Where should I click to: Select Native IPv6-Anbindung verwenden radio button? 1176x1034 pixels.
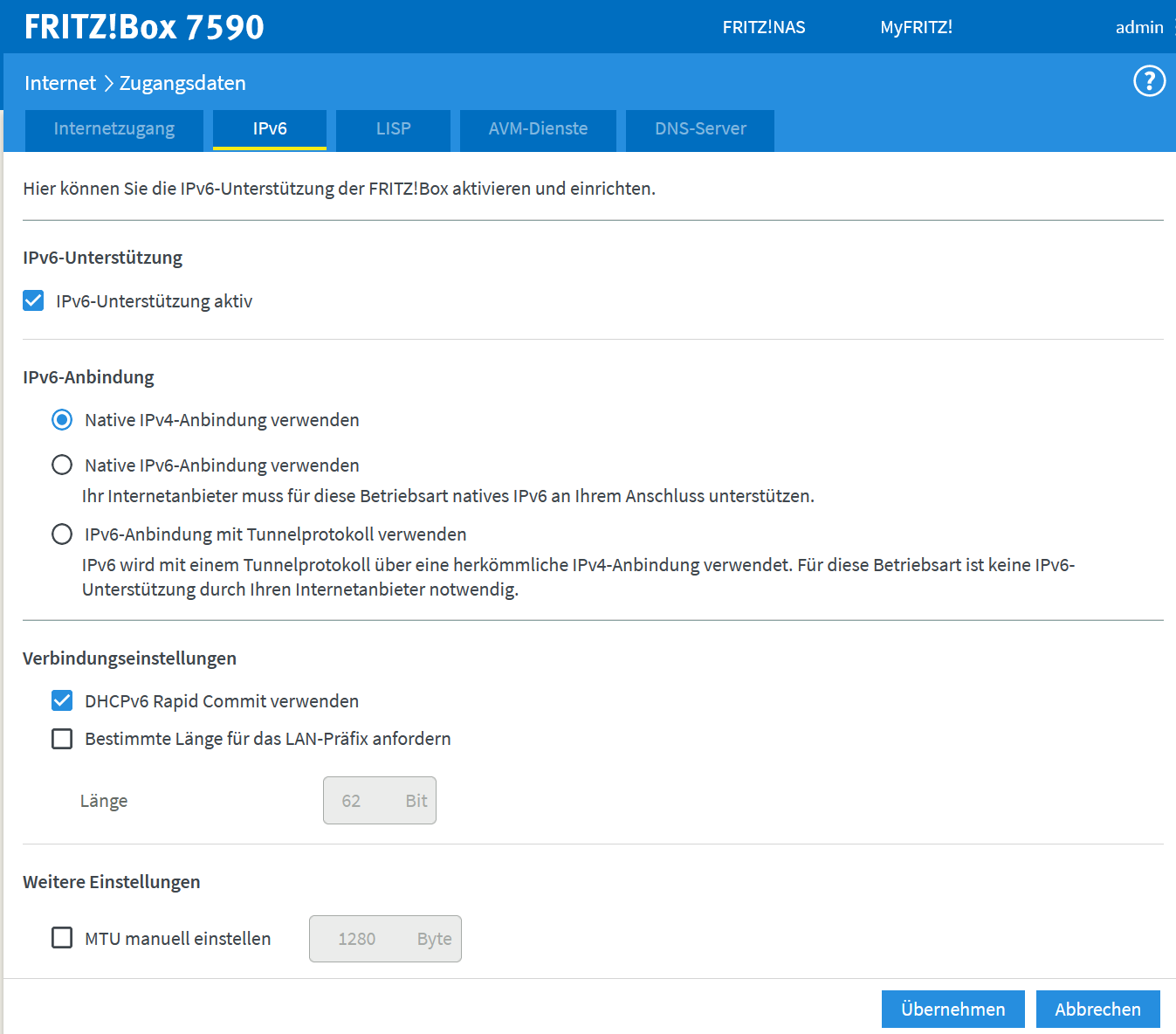pyautogui.click(x=62, y=465)
